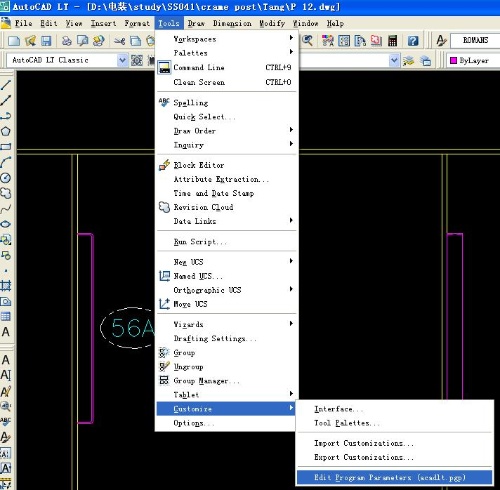Select the Ellipse tool
This screenshot has height=490, width=500.
click(x=6, y=224)
